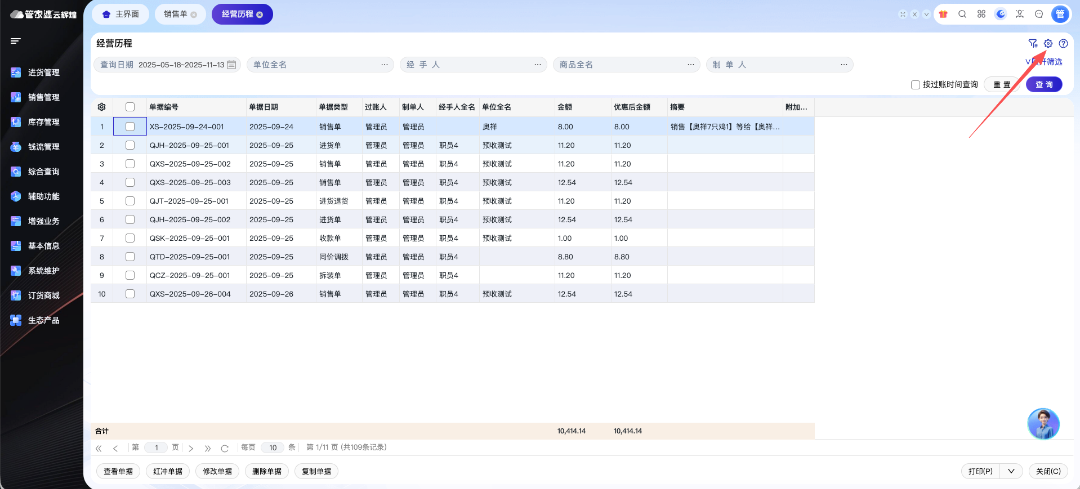Open the chat message bubble icon
Image resolution: width=1080 pixels, height=489 pixels.
click(1039, 15)
